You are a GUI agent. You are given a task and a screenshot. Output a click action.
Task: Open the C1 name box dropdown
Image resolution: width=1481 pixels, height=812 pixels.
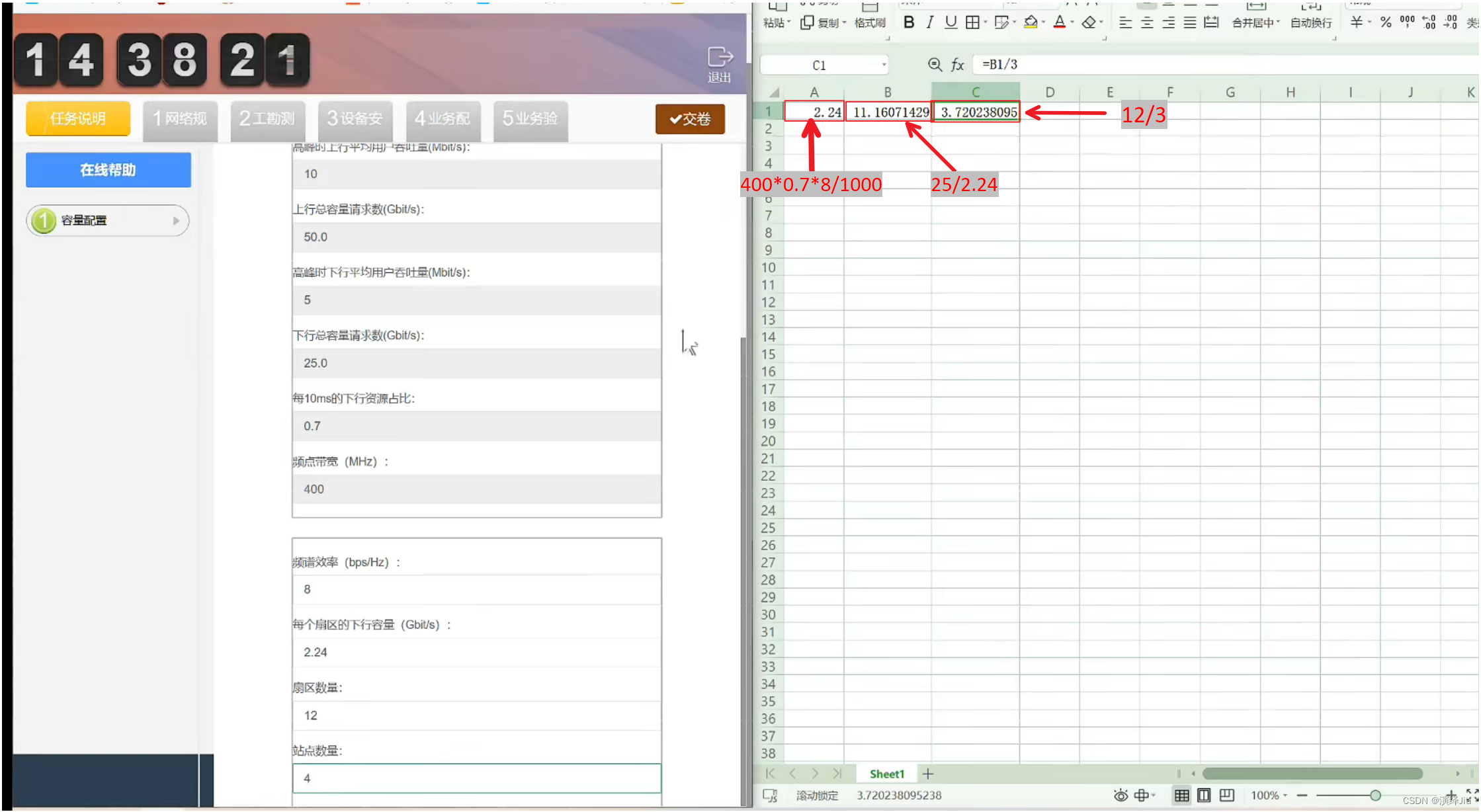point(884,65)
